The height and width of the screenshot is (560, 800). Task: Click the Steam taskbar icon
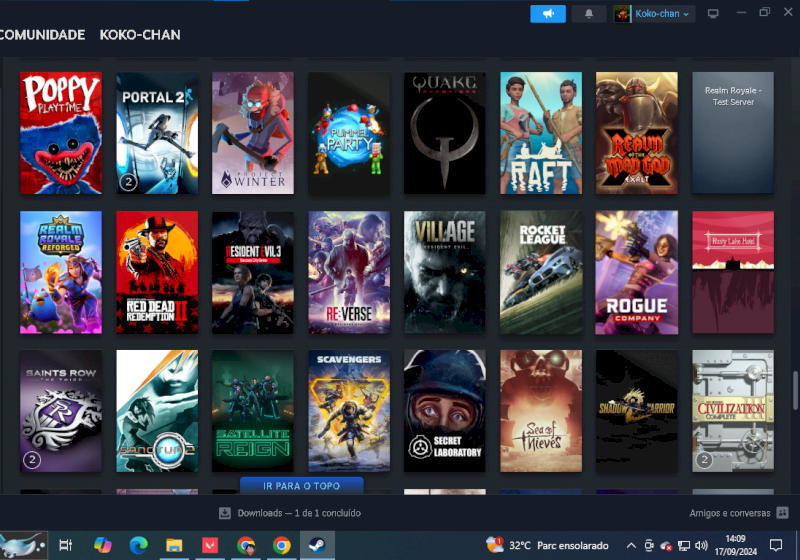[x=317, y=545]
